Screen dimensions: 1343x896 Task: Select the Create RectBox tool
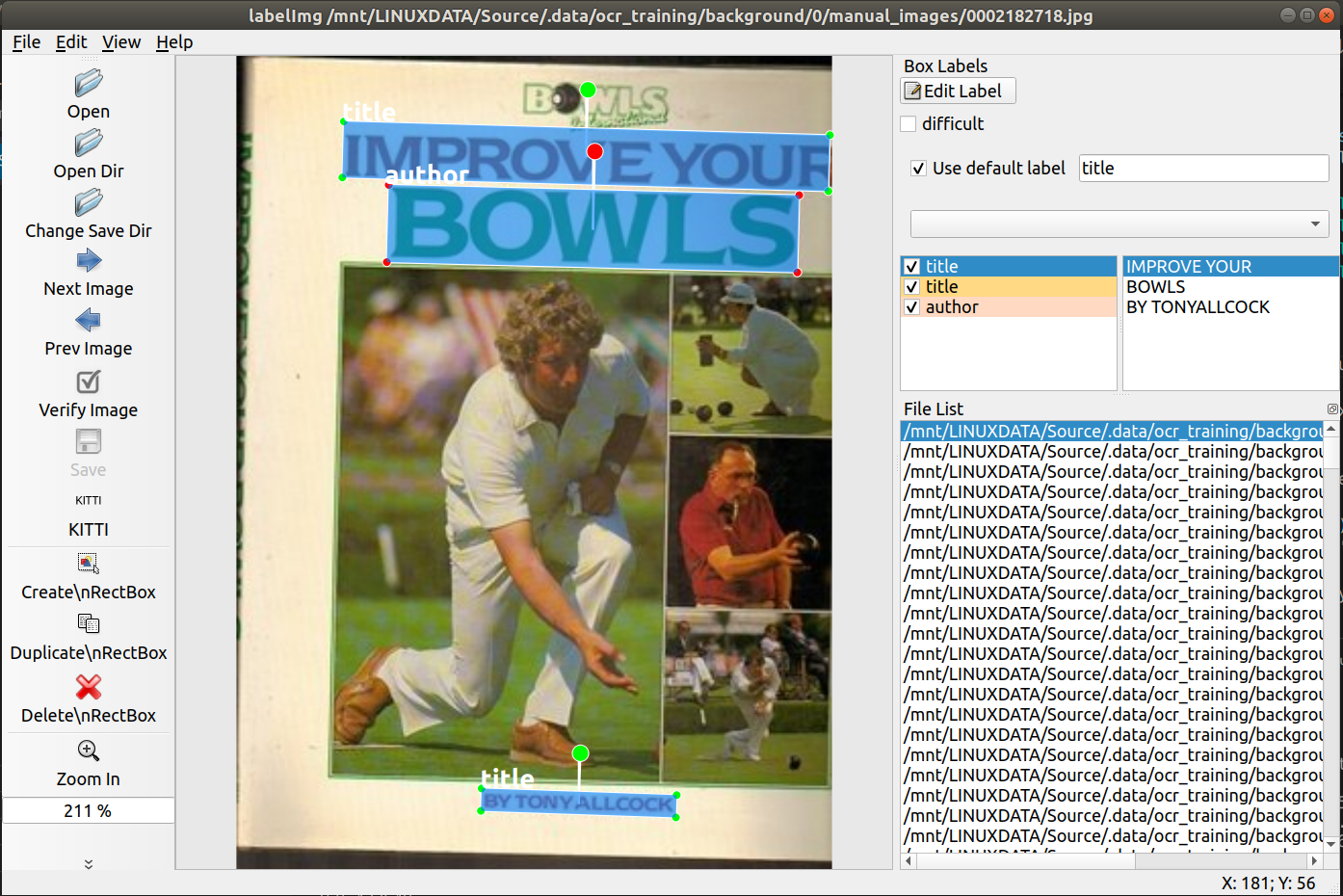(x=89, y=563)
